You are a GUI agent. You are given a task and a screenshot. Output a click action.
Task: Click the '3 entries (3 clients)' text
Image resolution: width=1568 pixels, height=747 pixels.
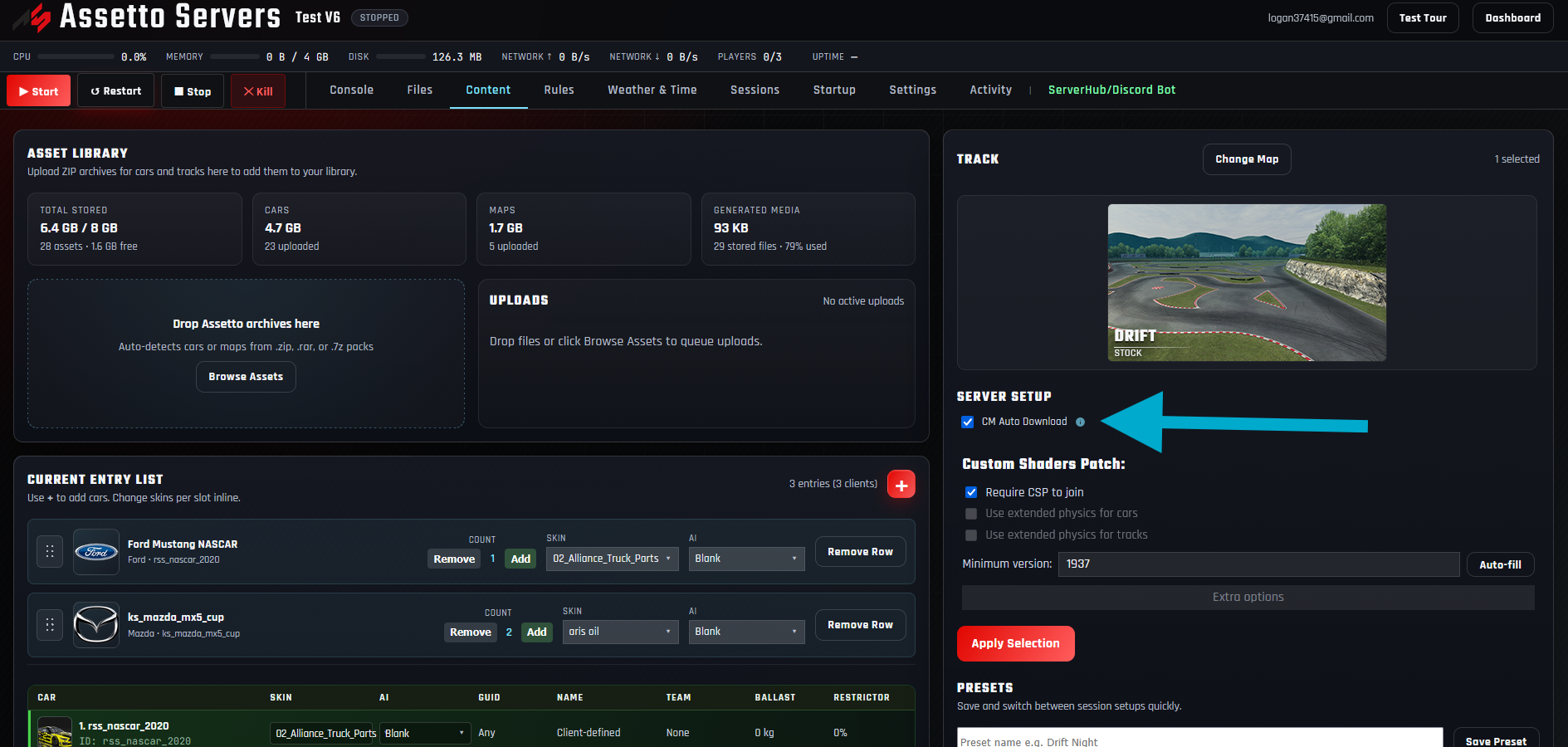pyautogui.click(x=833, y=484)
